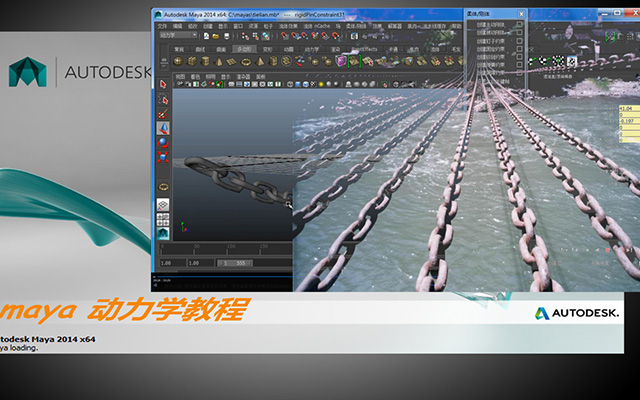This screenshot has height=400, width=640.
Task: Open the shelf options menu arrow left of shelf
Action: [164, 64]
